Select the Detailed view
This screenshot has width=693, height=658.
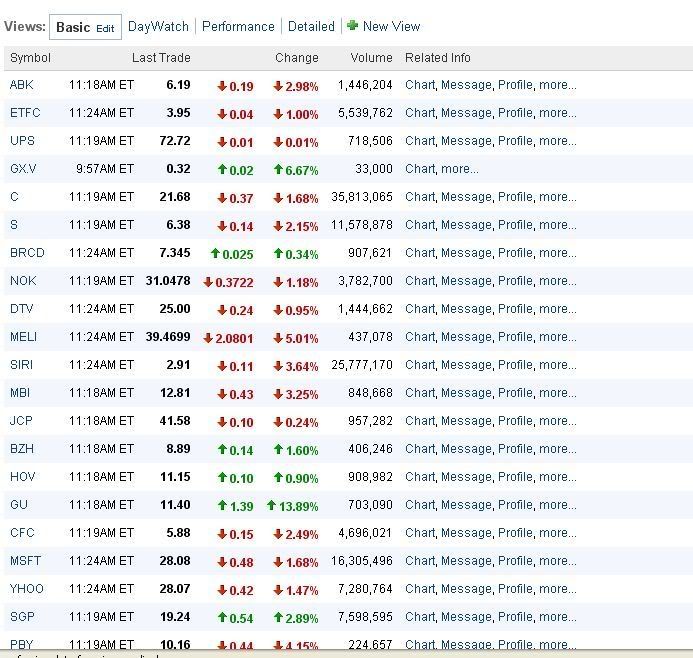311,26
